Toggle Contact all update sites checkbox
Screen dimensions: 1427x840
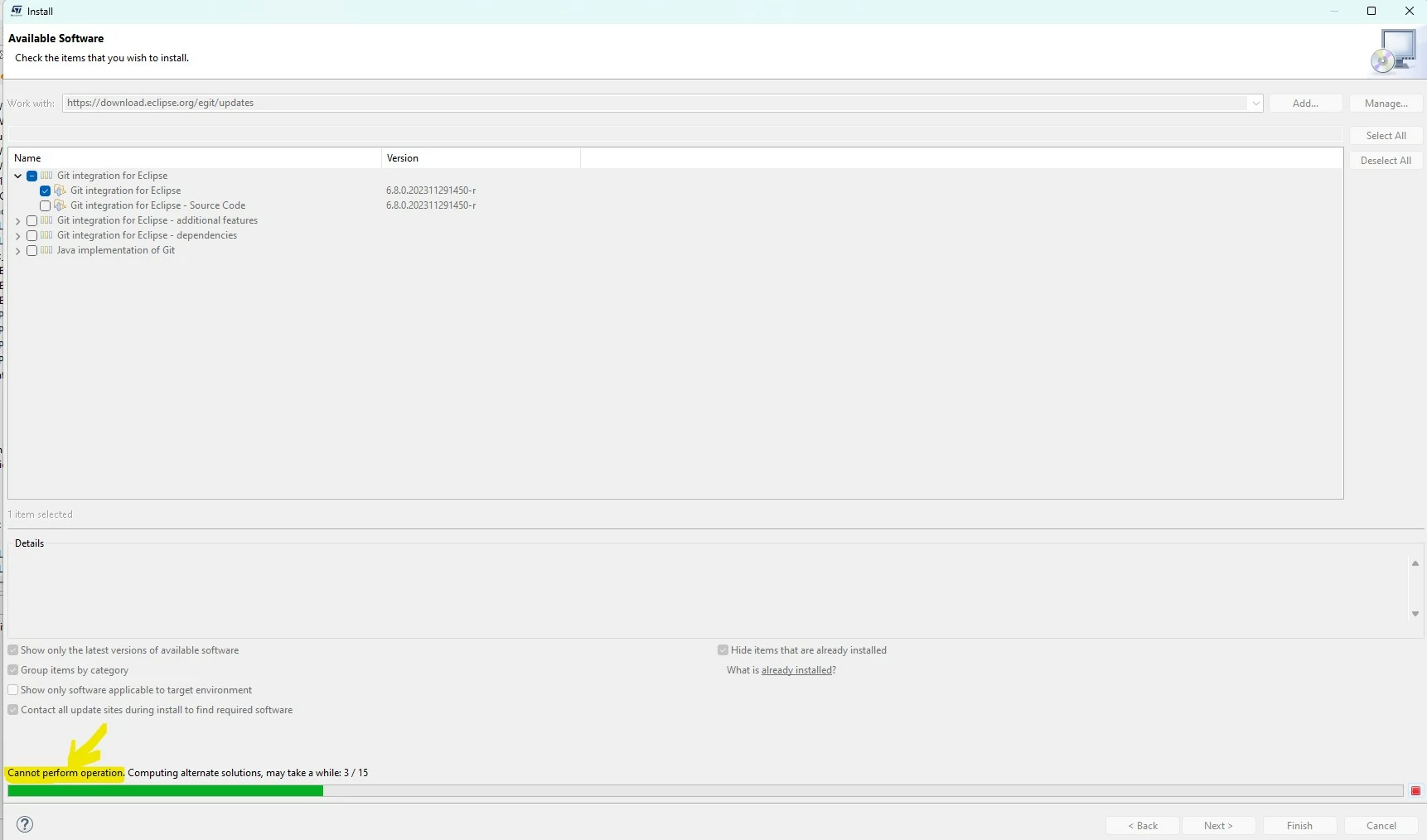tap(13, 710)
